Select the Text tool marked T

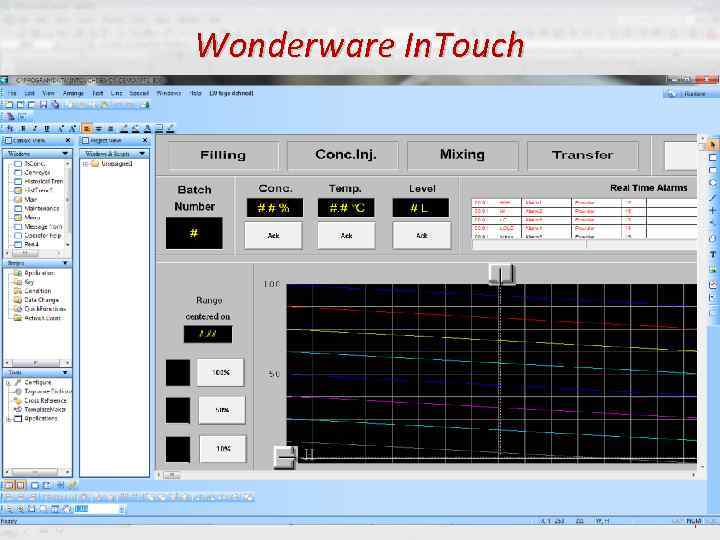click(x=712, y=254)
